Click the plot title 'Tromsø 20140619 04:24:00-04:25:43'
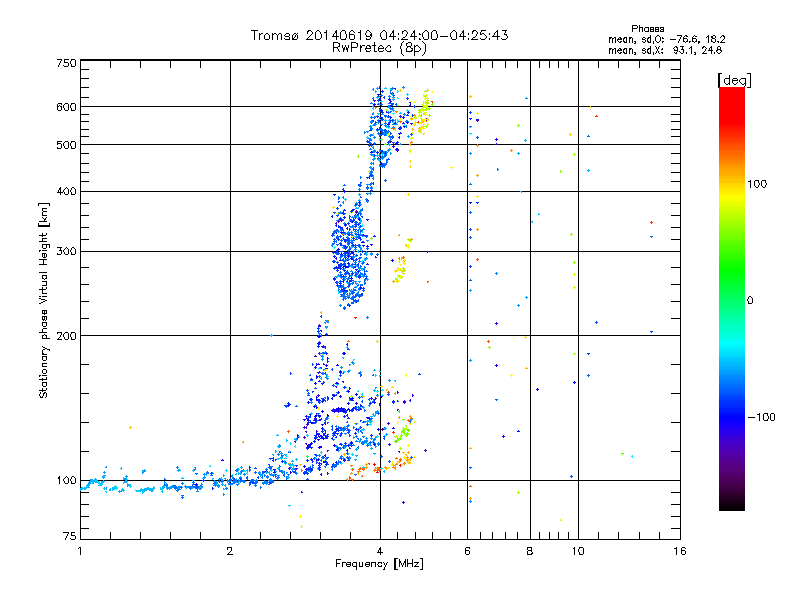800x600 pixels. pos(379,35)
